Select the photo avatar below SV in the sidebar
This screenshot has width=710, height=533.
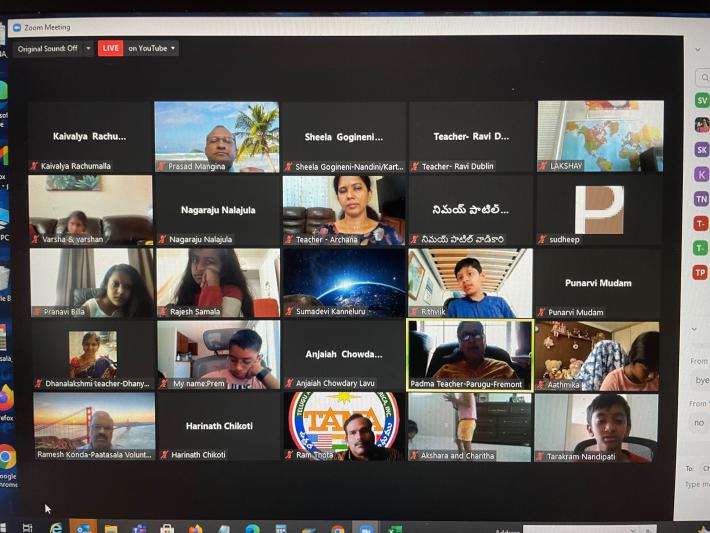702,125
